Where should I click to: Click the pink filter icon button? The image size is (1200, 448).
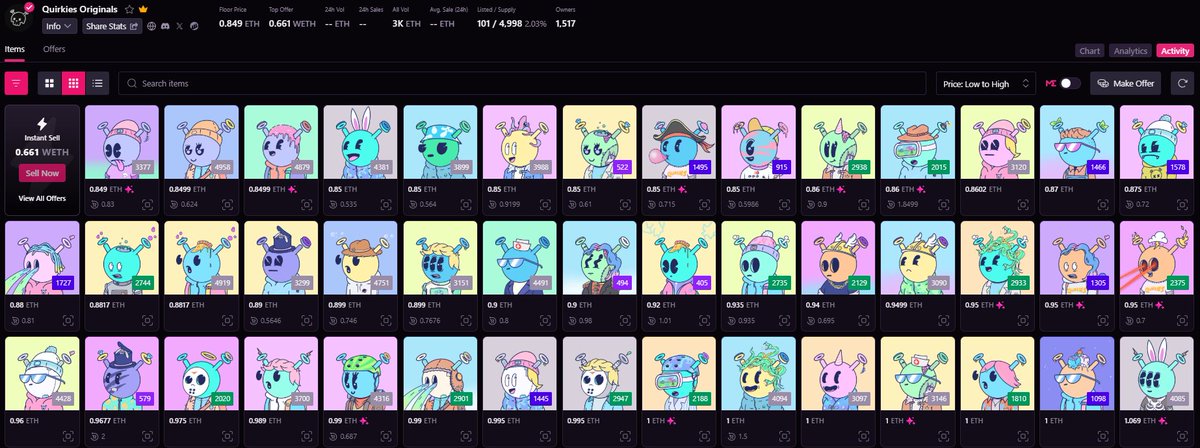(x=17, y=83)
